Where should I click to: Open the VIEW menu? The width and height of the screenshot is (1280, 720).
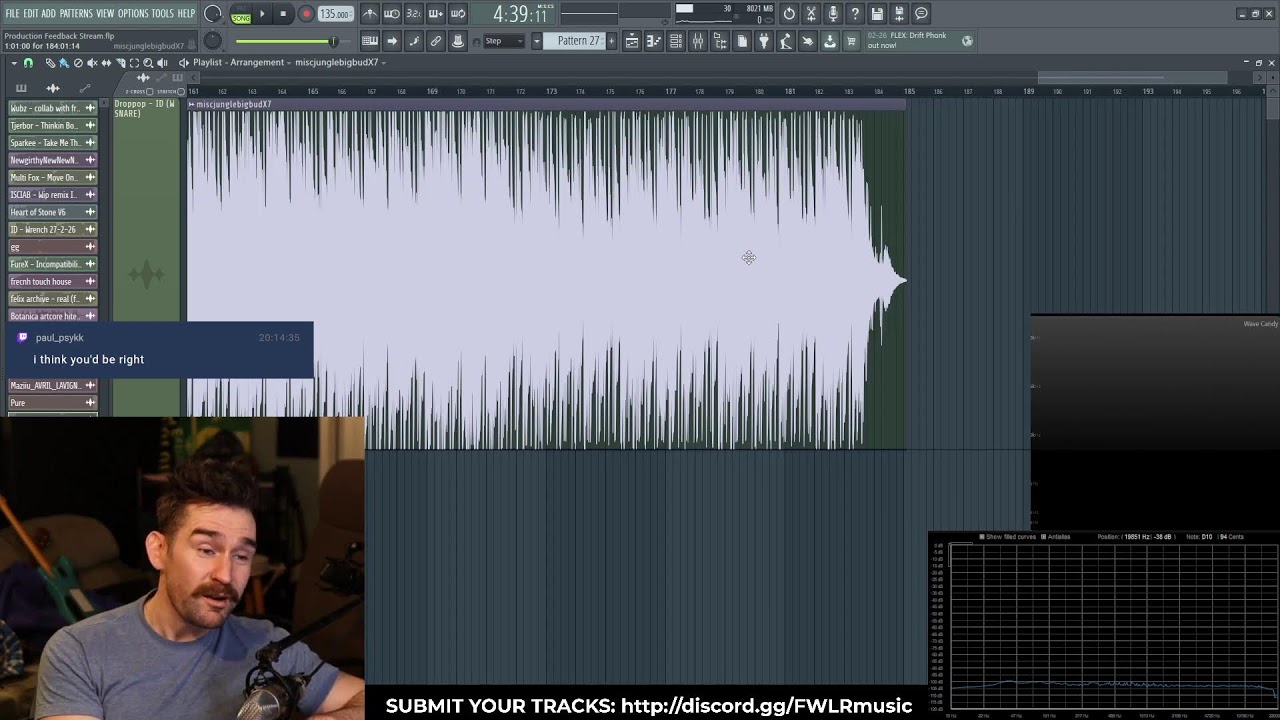(105, 13)
